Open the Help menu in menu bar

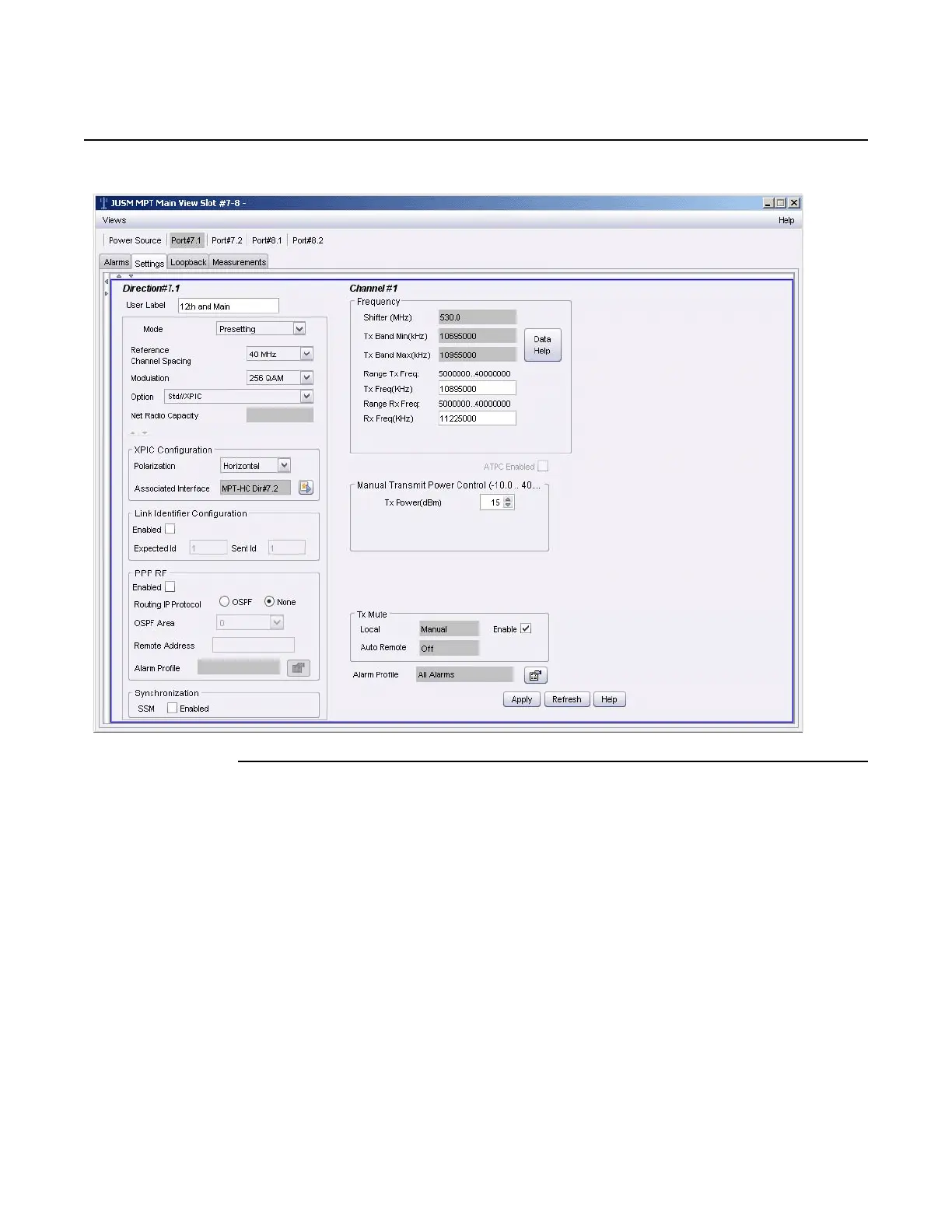pos(786,220)
